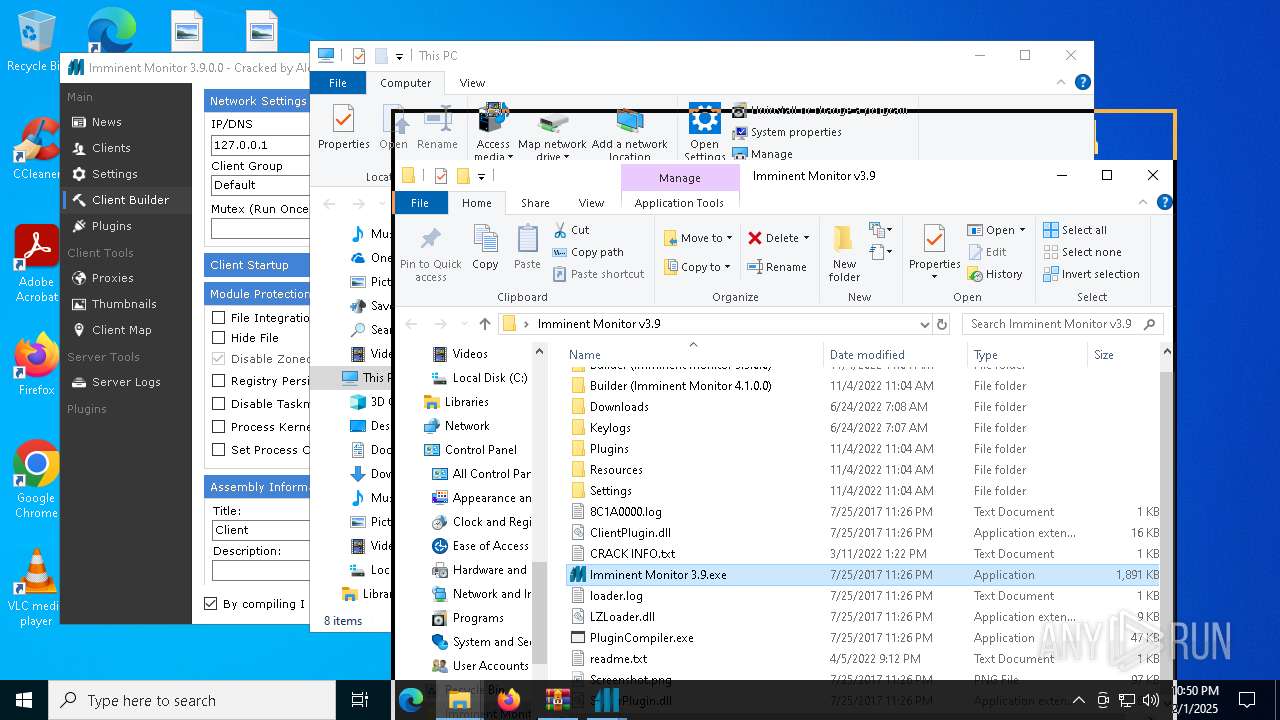1280x720 pixels.
Task: Click Map network drive in This PC ribbon
Action: pyautogui.click(x=552, y=135)
